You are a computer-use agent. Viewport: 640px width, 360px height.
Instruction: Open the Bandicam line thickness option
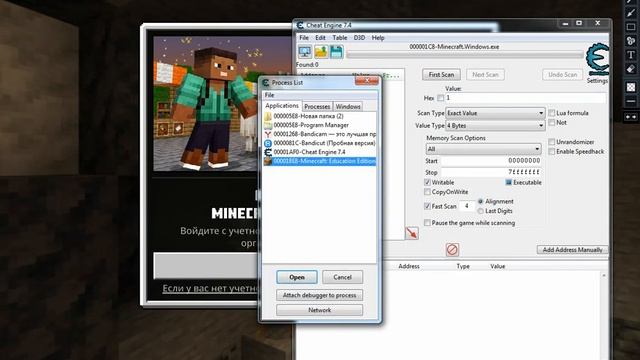coord(631,101)
